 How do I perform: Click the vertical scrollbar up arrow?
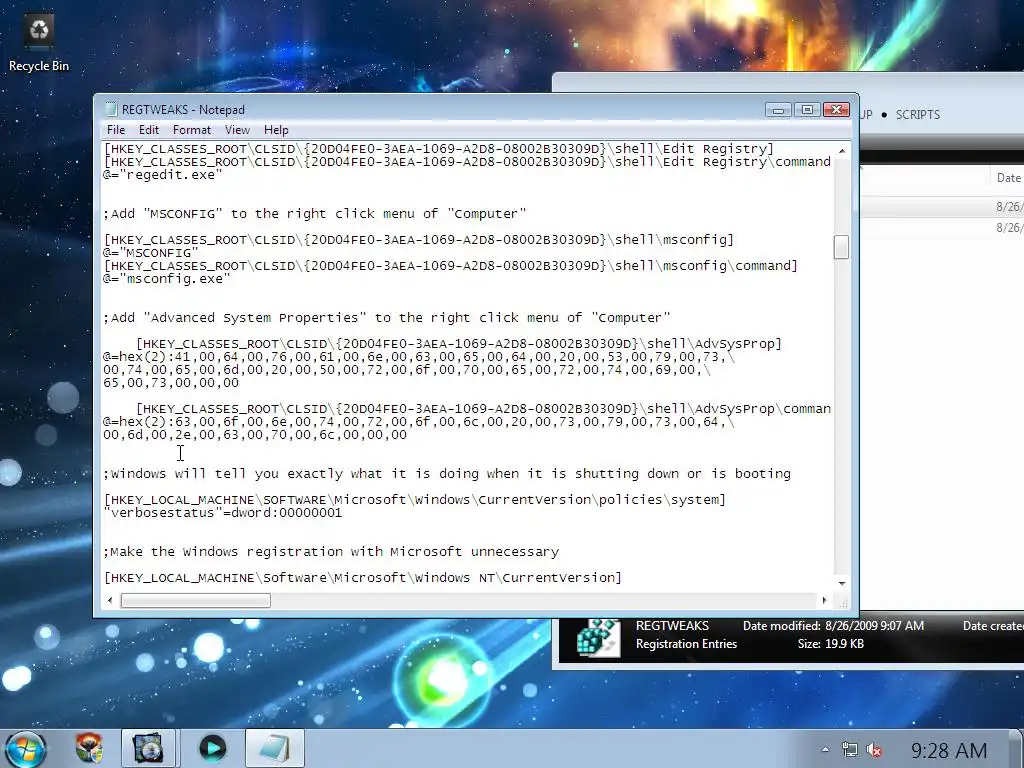(x=842, y=151)
